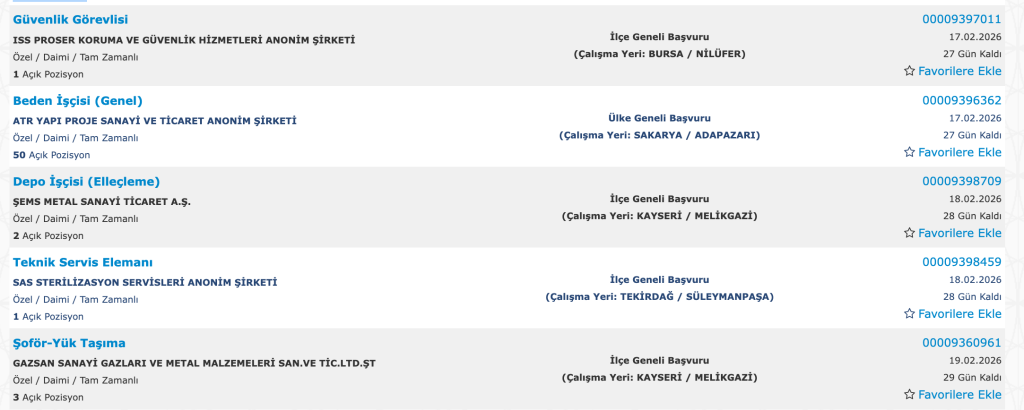Click star icon for Güvenlik Görevlisi listing
The image size is (1024, 410).
[909, 71]
